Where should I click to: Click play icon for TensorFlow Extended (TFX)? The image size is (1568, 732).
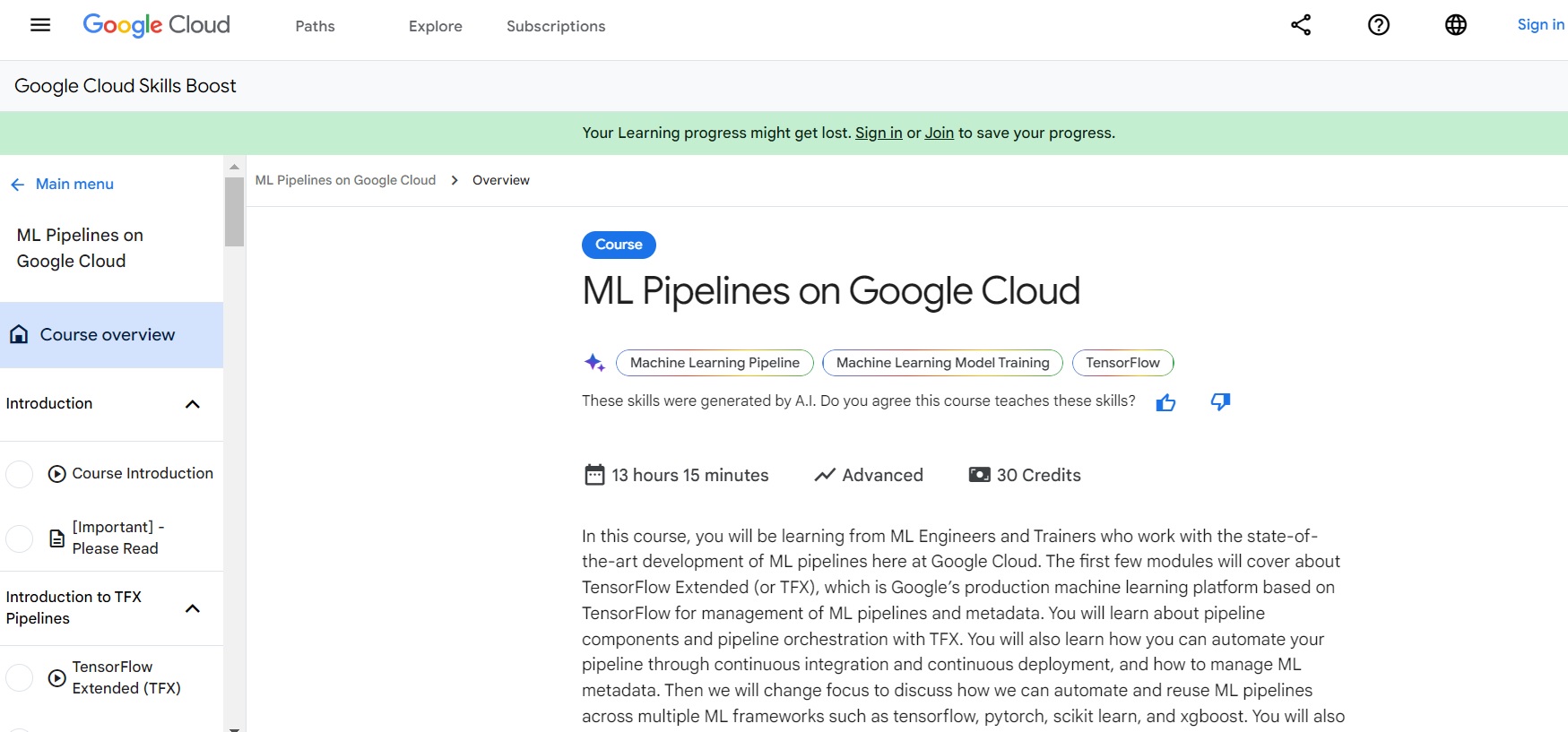[x=57, y=678]
